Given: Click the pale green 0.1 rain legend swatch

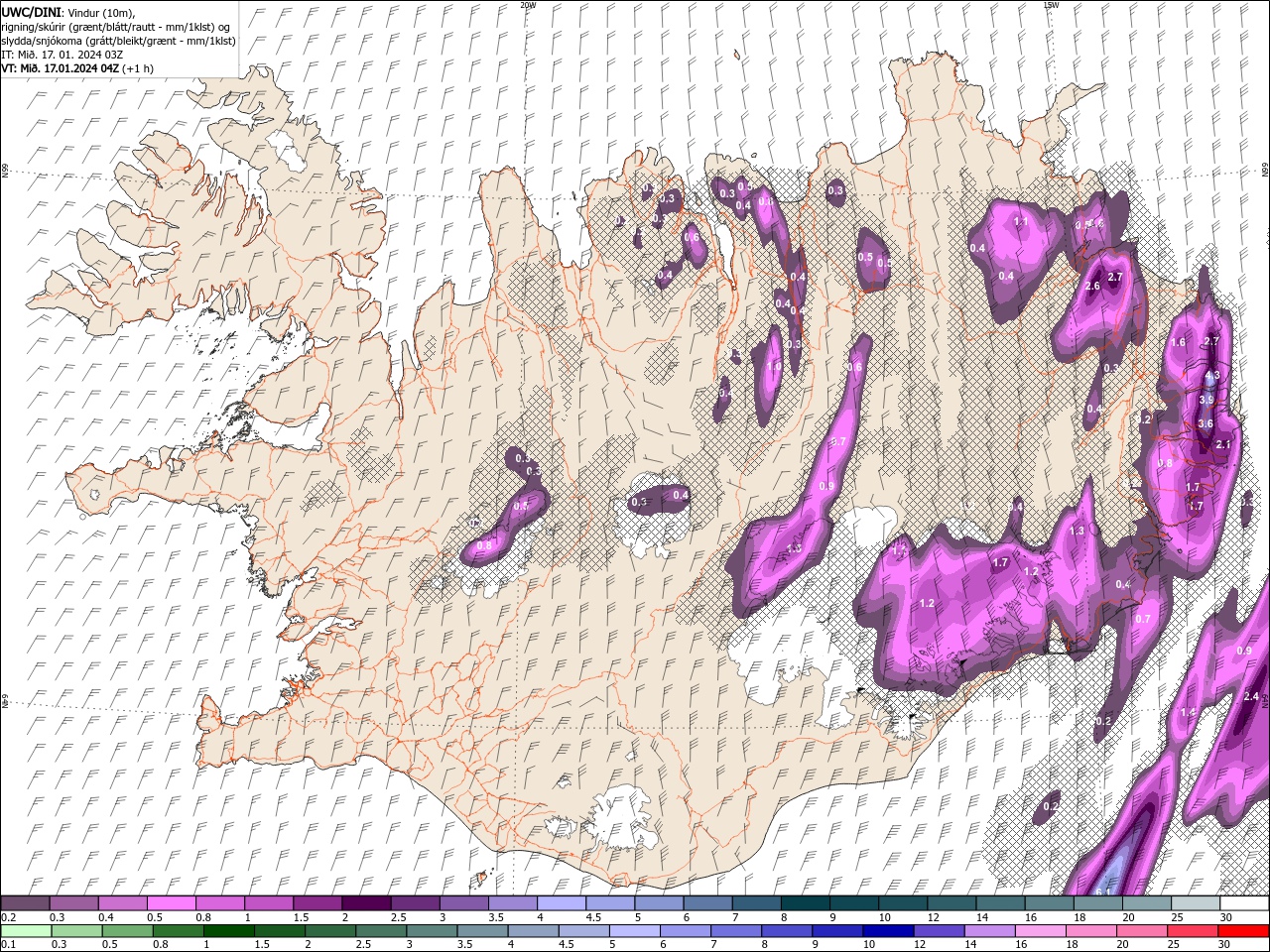Looking at the screenshot, I should [26, 930].
